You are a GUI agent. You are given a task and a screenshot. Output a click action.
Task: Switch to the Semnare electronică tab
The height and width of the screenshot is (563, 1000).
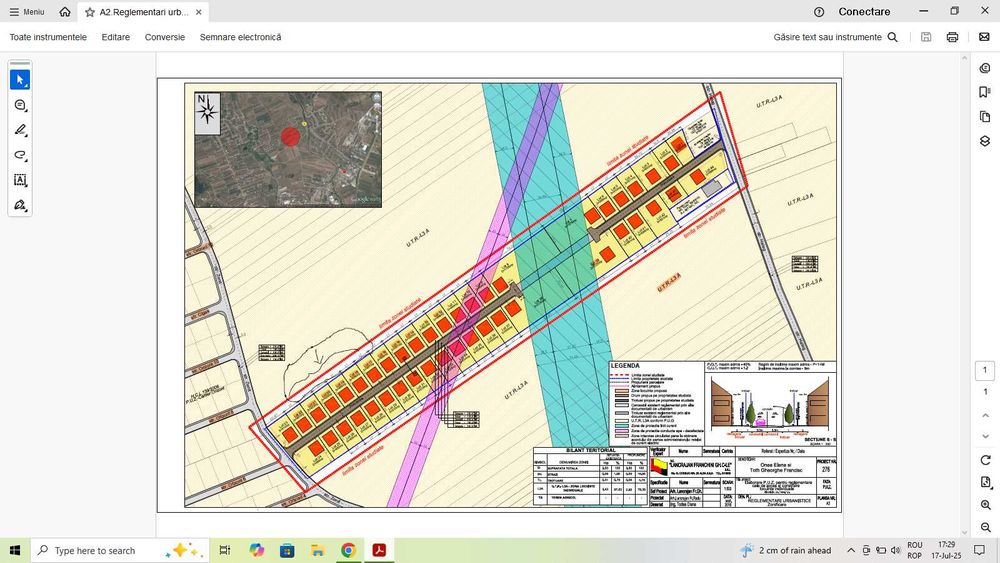[240, 37]
